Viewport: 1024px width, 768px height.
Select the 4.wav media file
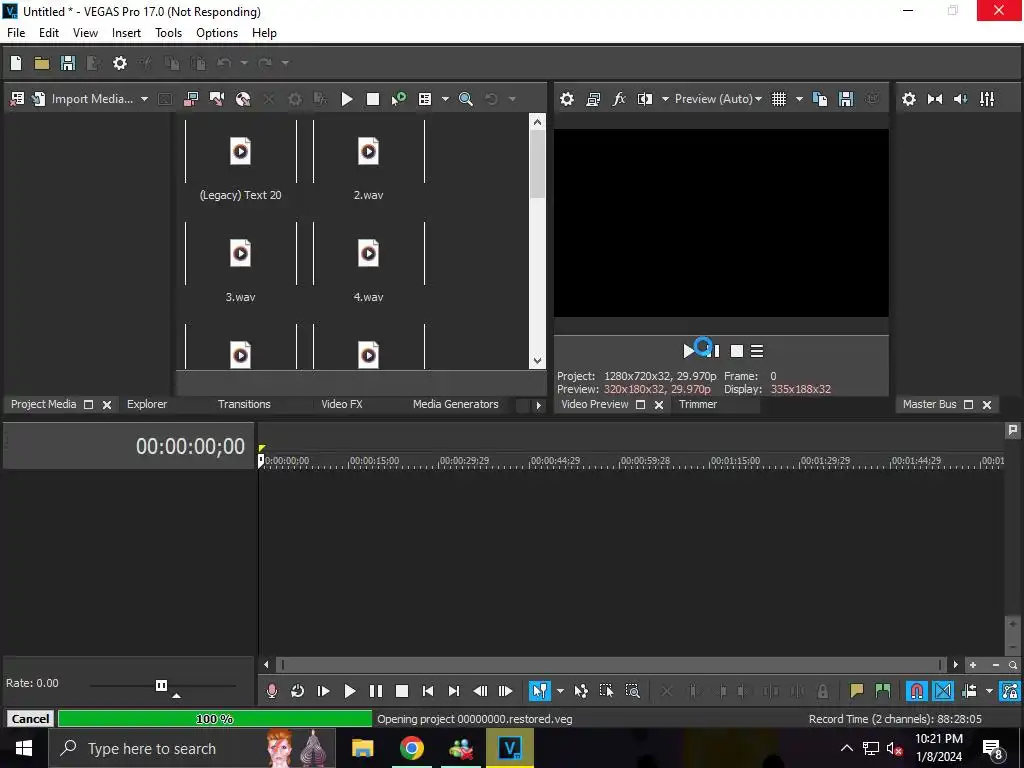[368, 263]
